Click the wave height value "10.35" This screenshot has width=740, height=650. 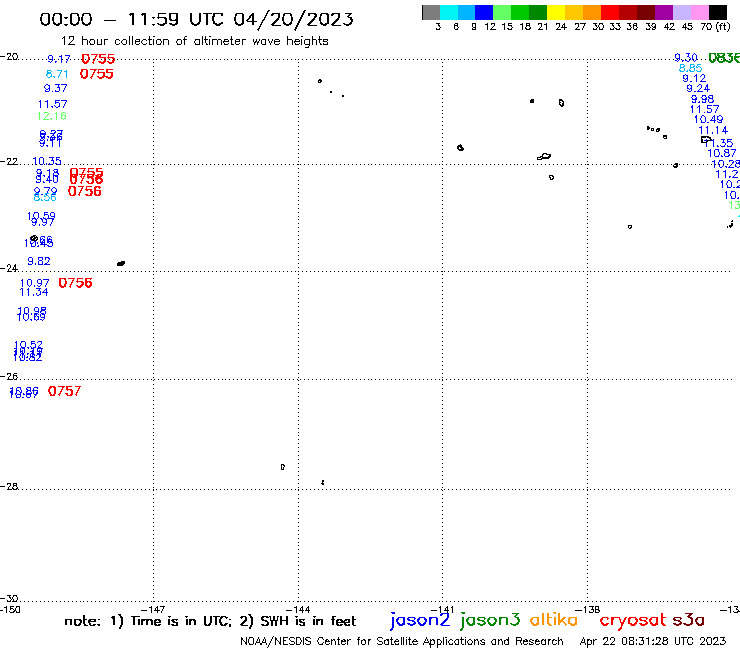(47, 161)
